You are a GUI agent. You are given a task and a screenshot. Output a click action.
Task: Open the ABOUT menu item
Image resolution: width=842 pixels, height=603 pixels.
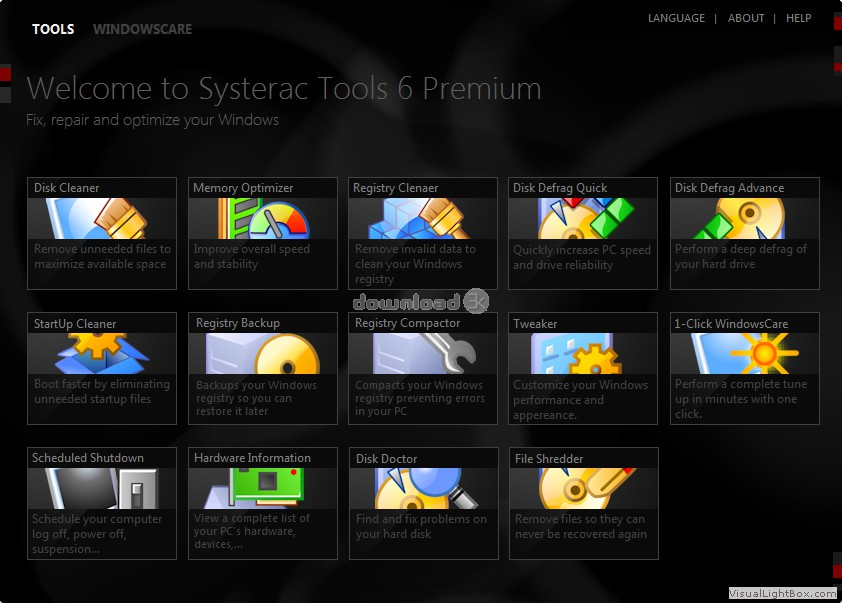[x=746, y=18]
